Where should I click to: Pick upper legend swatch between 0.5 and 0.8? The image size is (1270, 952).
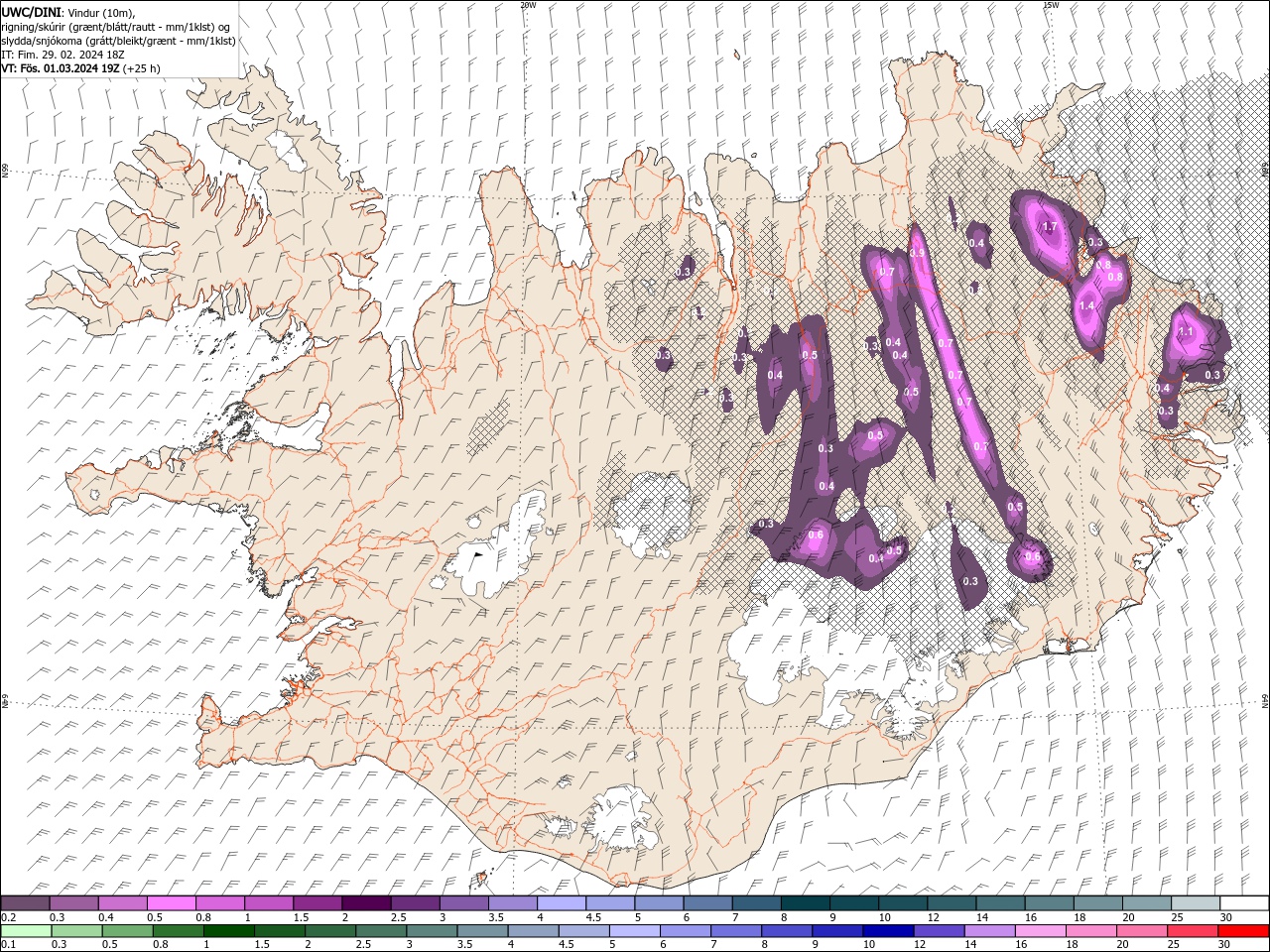172,903
